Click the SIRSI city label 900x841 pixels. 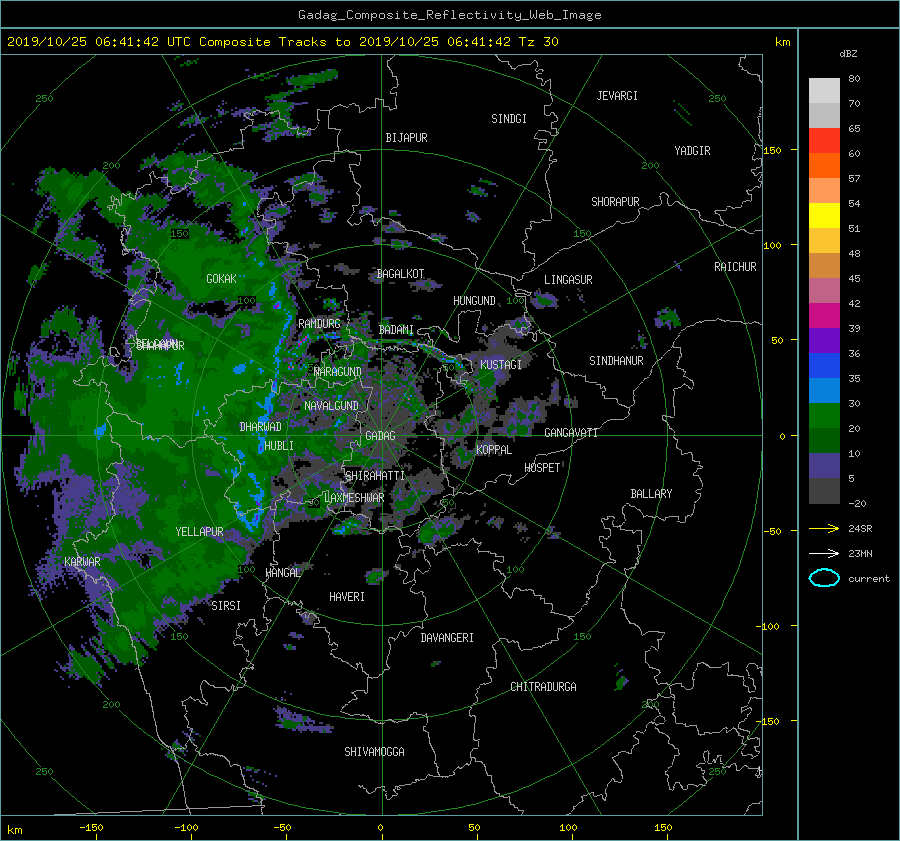pos(226,606)
